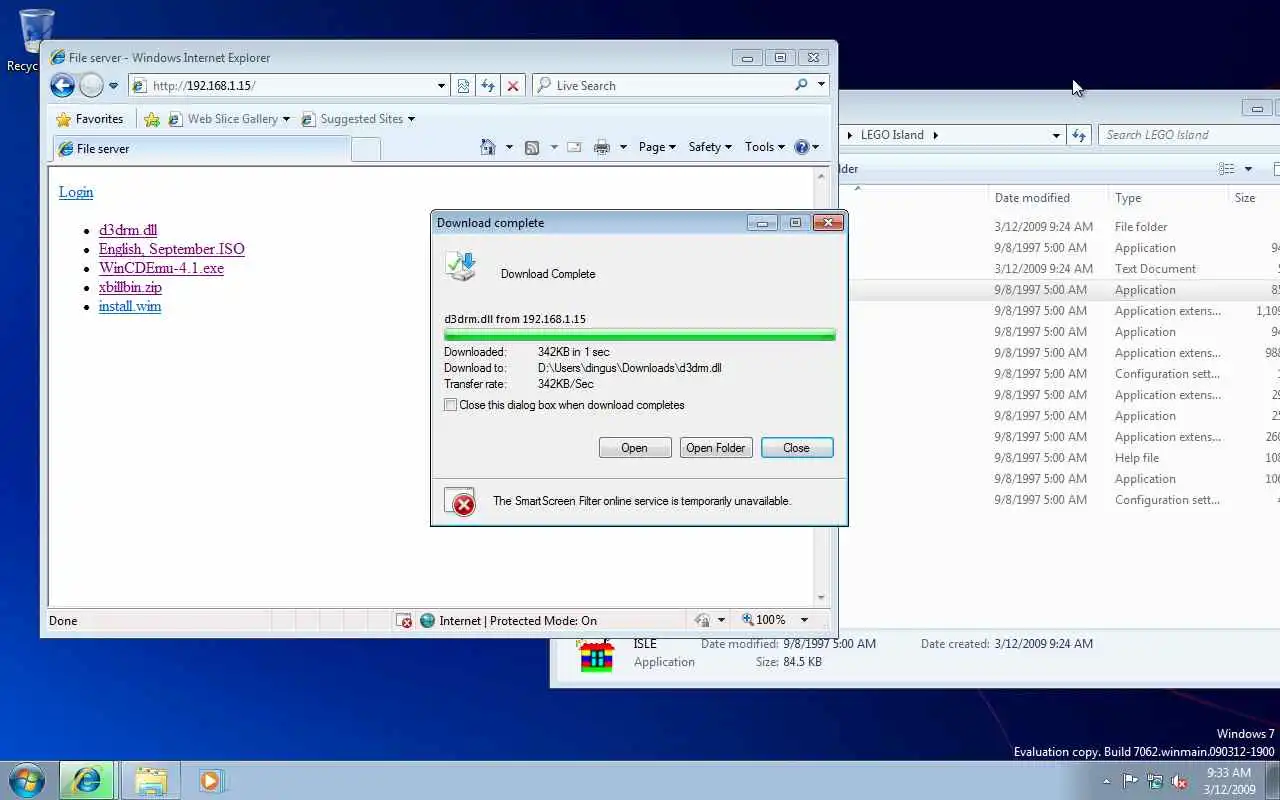Click the muted volume tray icon

(1180, 782)
